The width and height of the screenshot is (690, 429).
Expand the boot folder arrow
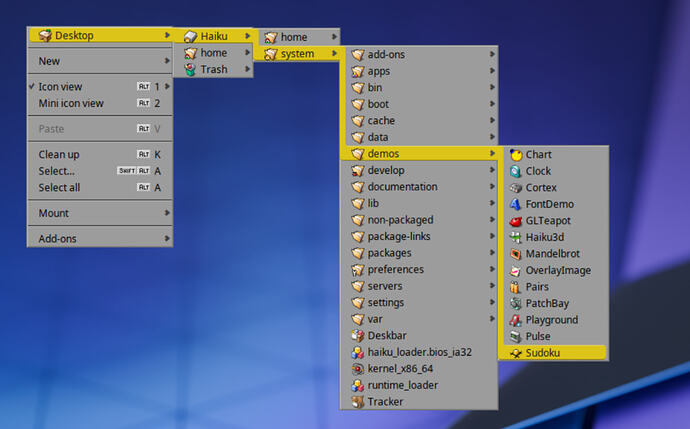(x=492, y=104)
